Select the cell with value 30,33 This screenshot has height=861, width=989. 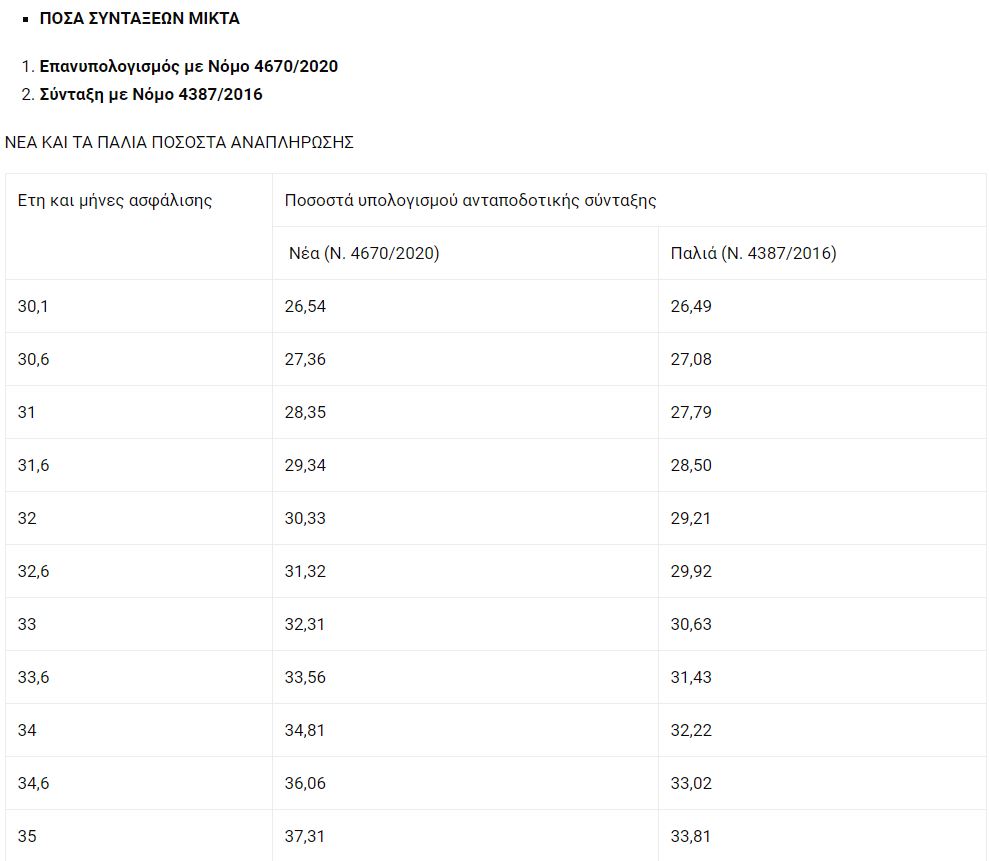pyautogui.click(x=465, y=518)
